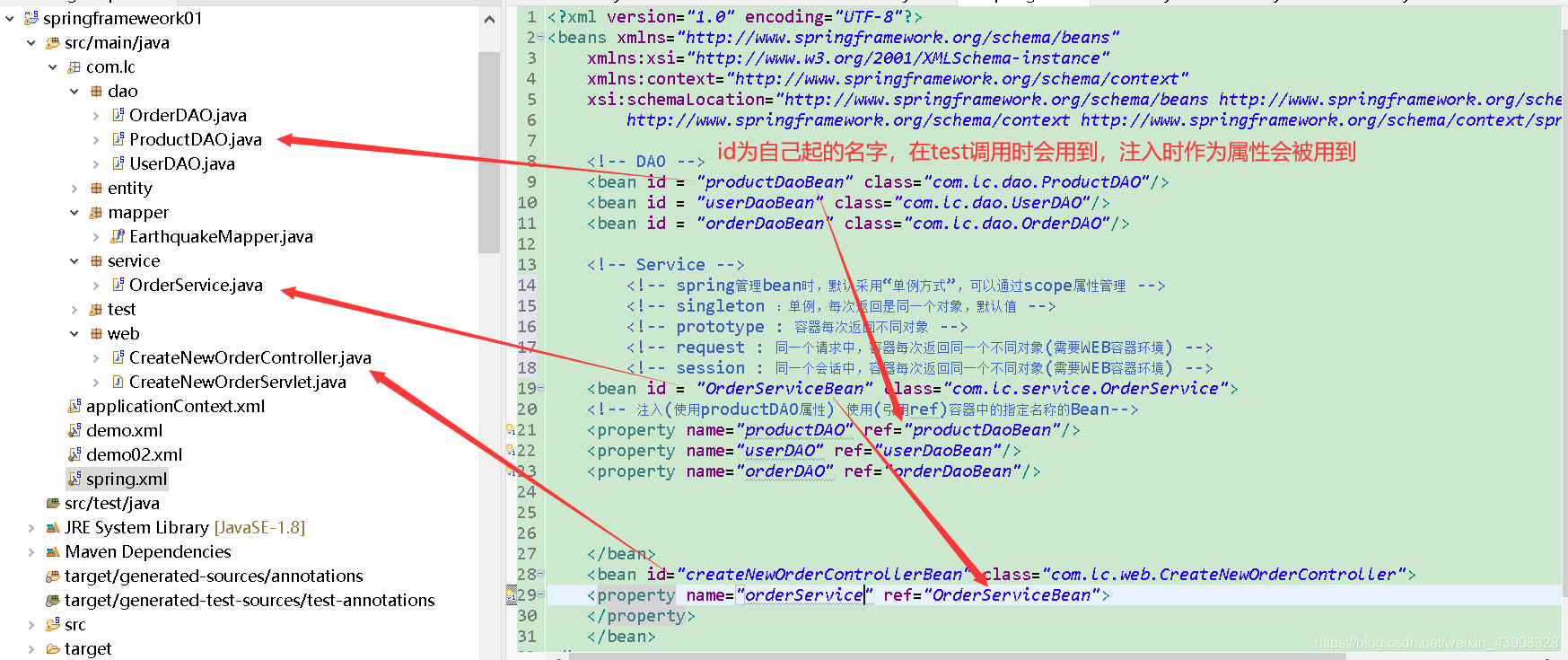Collapse the service package
The height and width of the screenshot is (660, 1568).
click(x=74, y=260)
